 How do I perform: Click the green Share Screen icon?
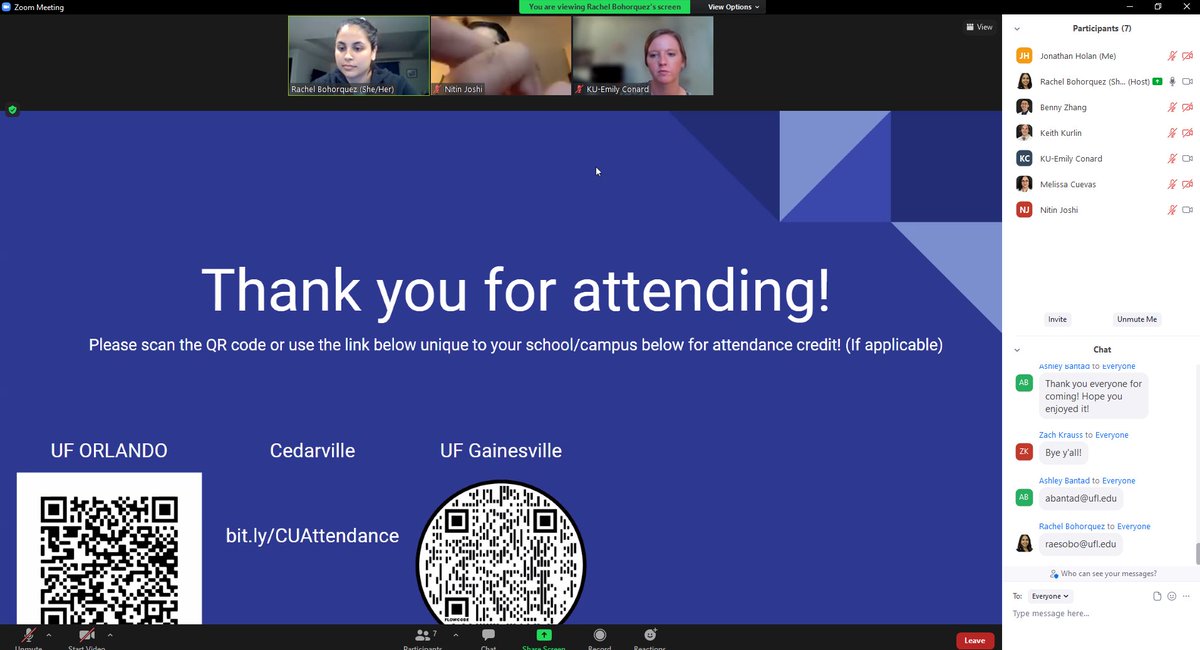543,635
